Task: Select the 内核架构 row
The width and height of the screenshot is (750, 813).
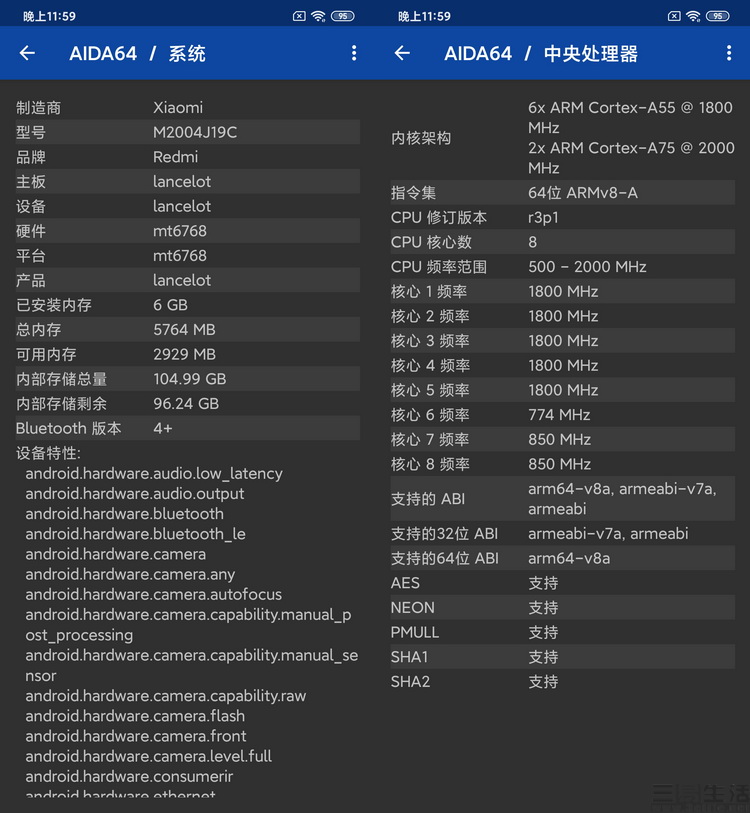Action: click(563, 138)
